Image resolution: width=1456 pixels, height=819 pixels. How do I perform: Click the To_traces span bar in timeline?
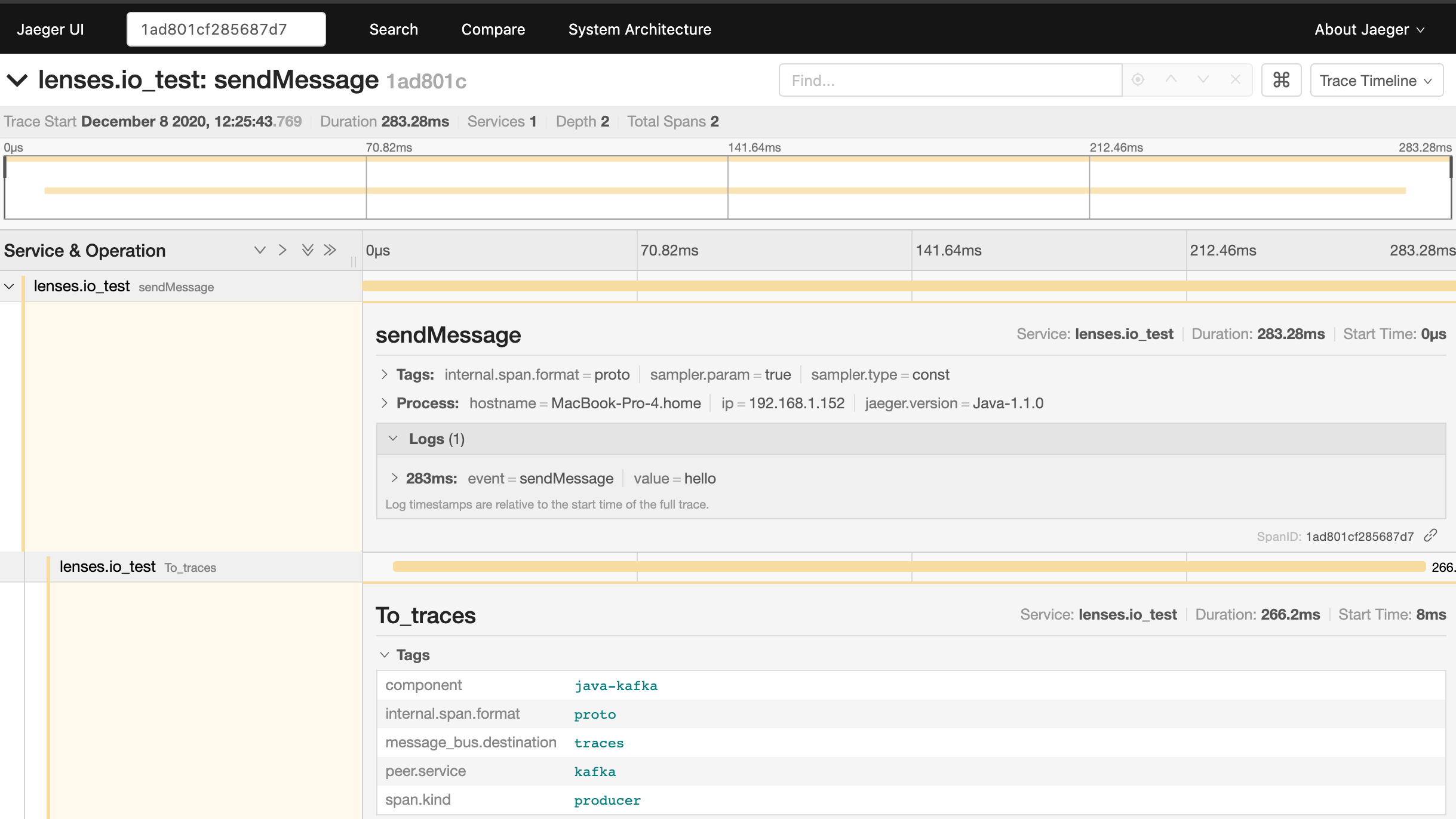[x=909, y=566]
